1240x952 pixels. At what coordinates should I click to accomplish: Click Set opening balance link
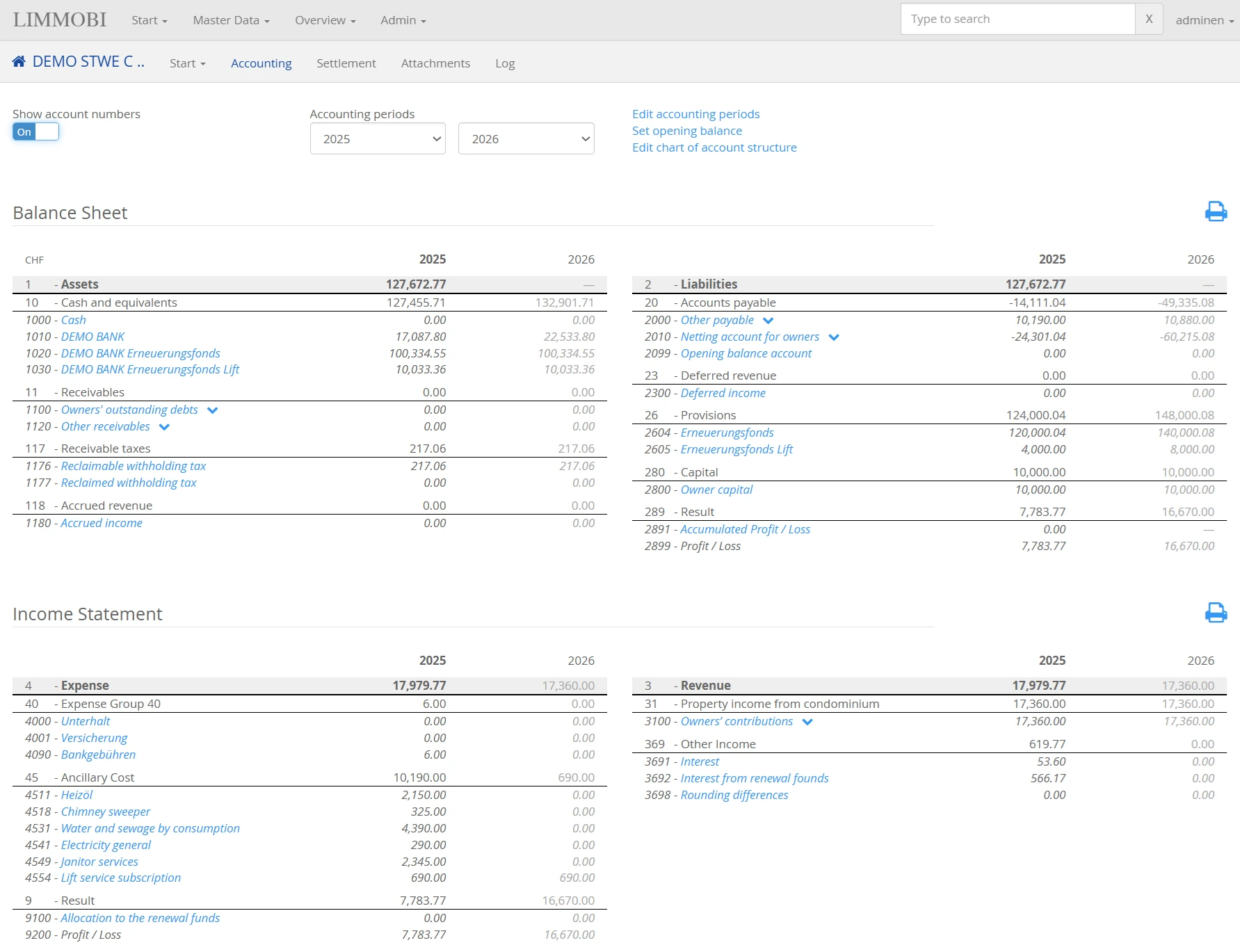click(687, 131)
